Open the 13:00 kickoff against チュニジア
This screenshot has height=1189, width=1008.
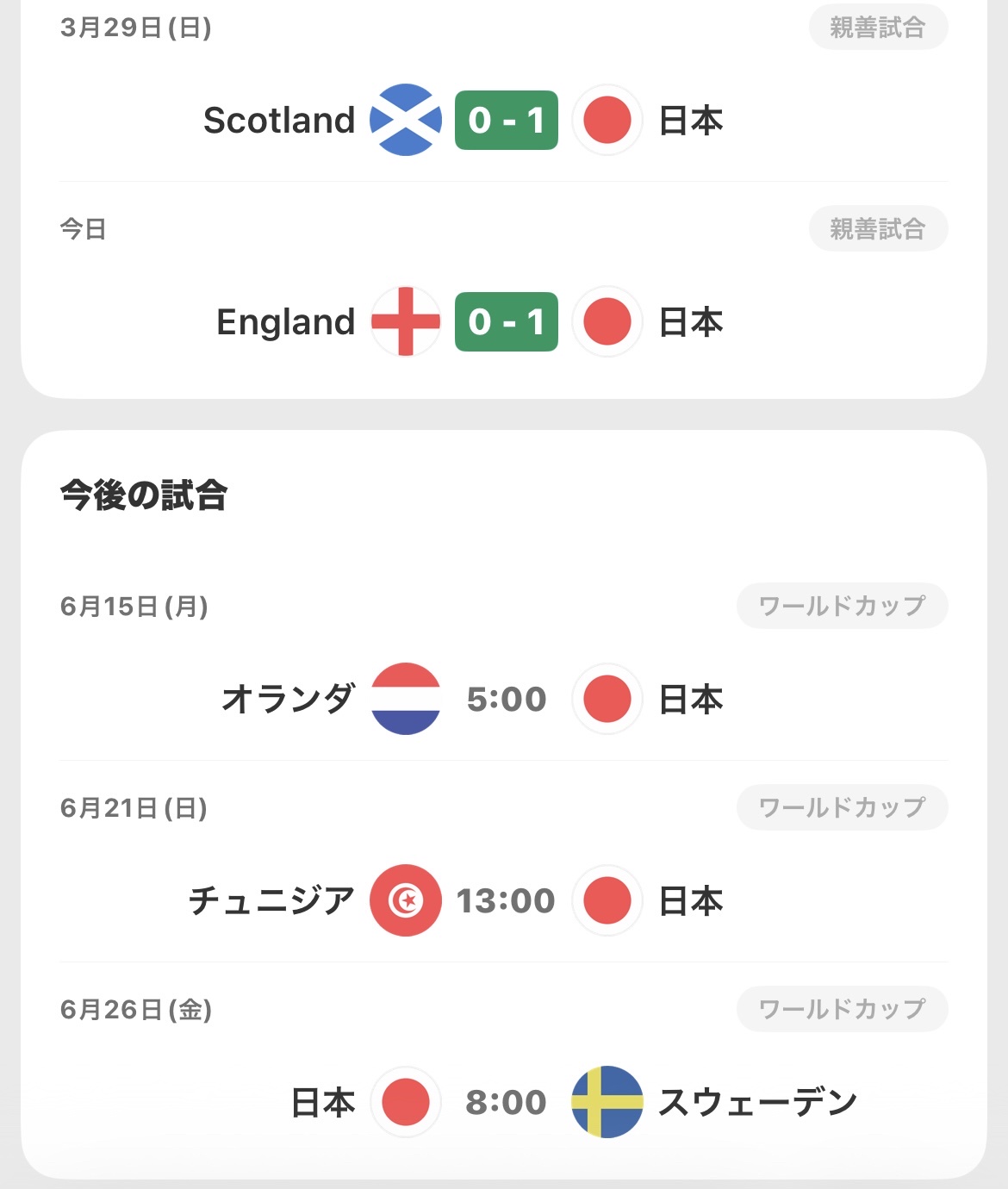pyautogui.click(x=507, y=900)
